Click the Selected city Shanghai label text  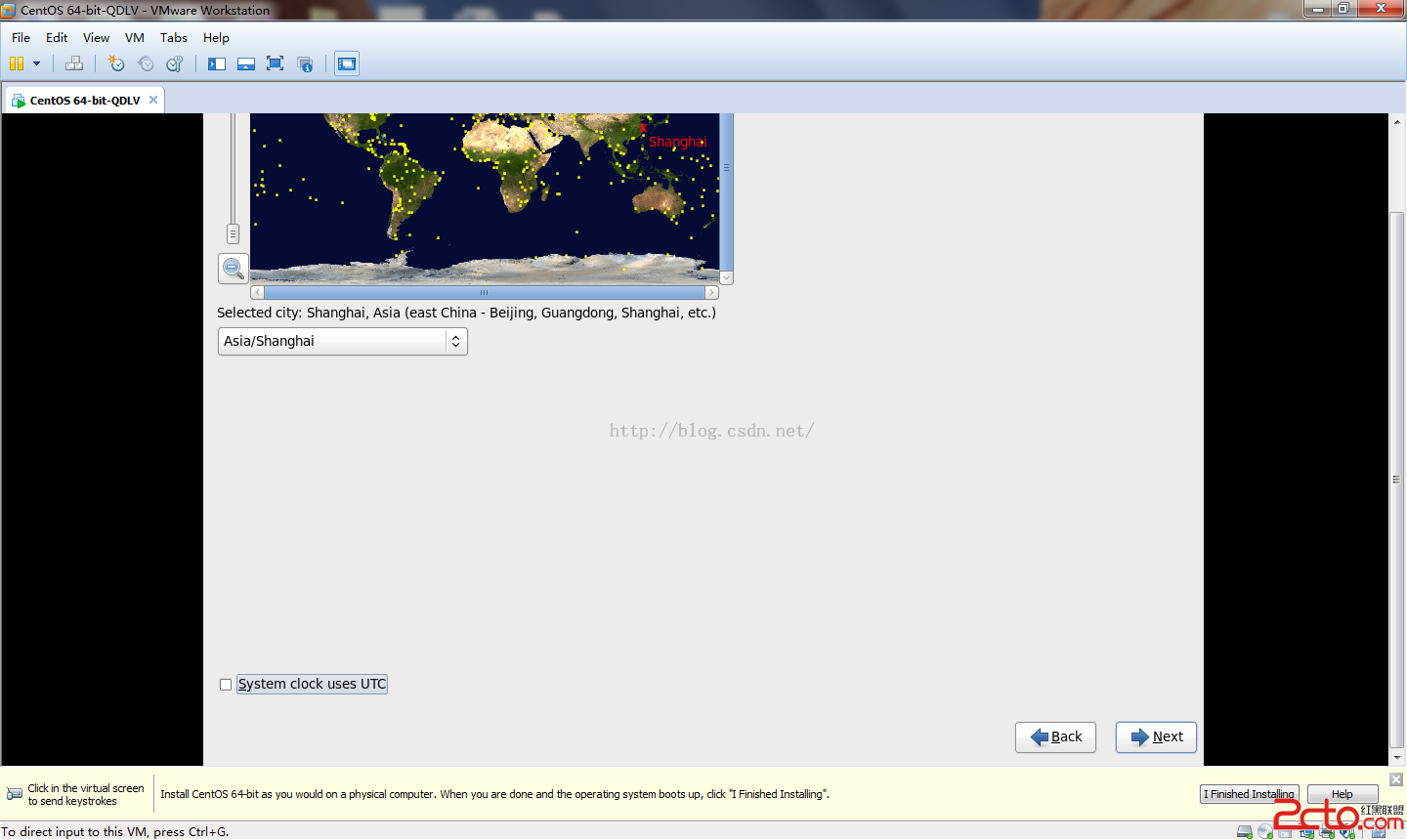(x=466, y=313)
